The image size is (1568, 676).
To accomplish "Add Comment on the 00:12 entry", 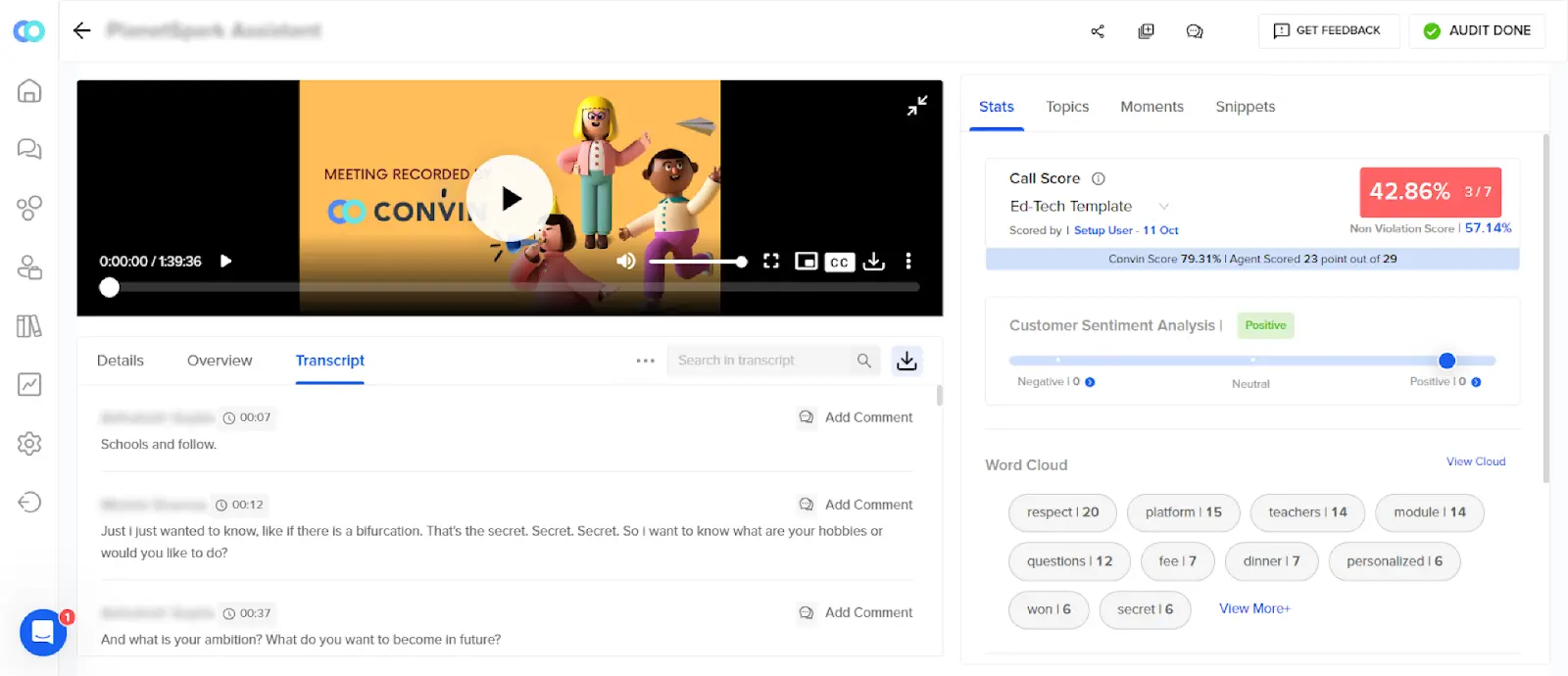I will 856,505.
